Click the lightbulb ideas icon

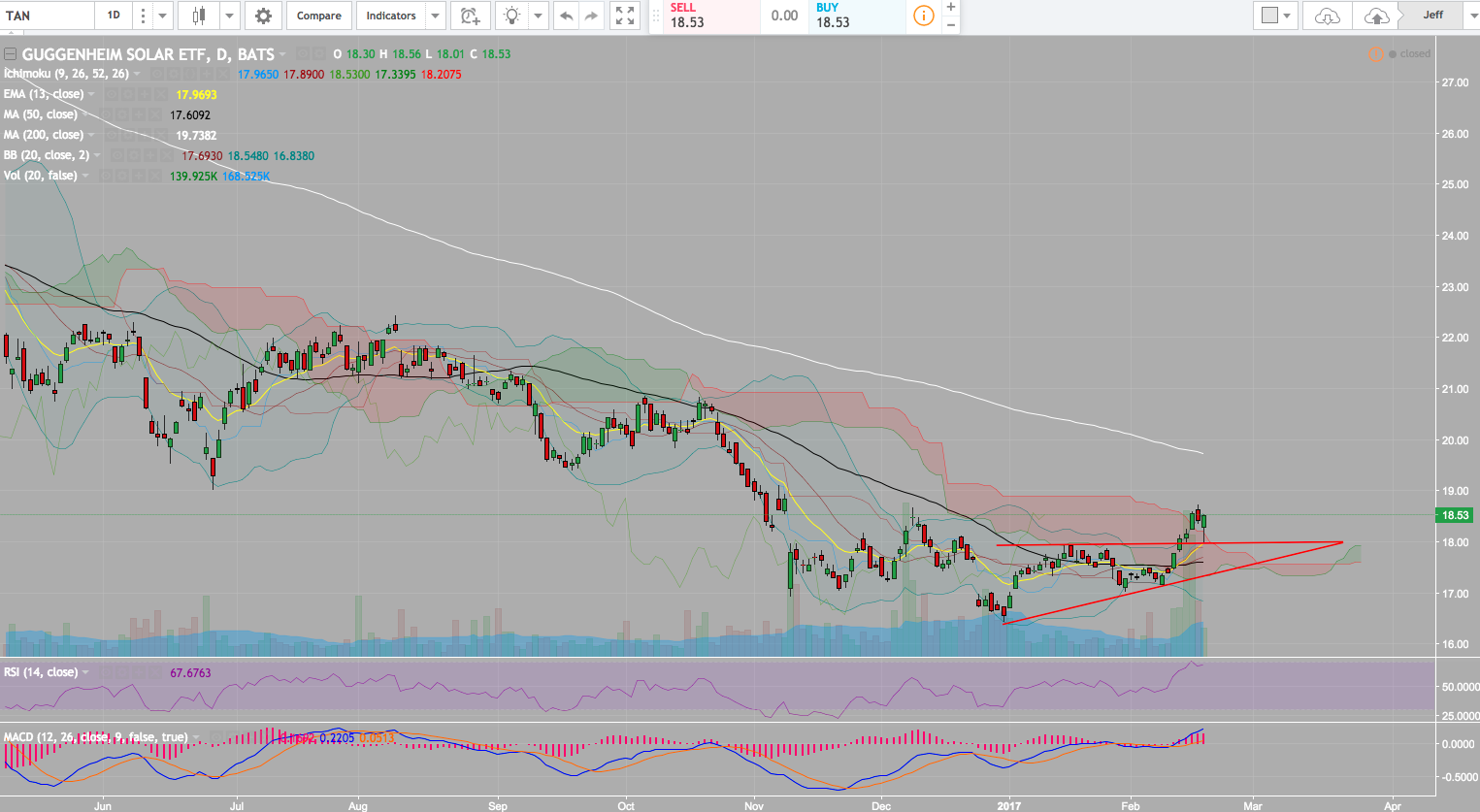click(511, 16)
